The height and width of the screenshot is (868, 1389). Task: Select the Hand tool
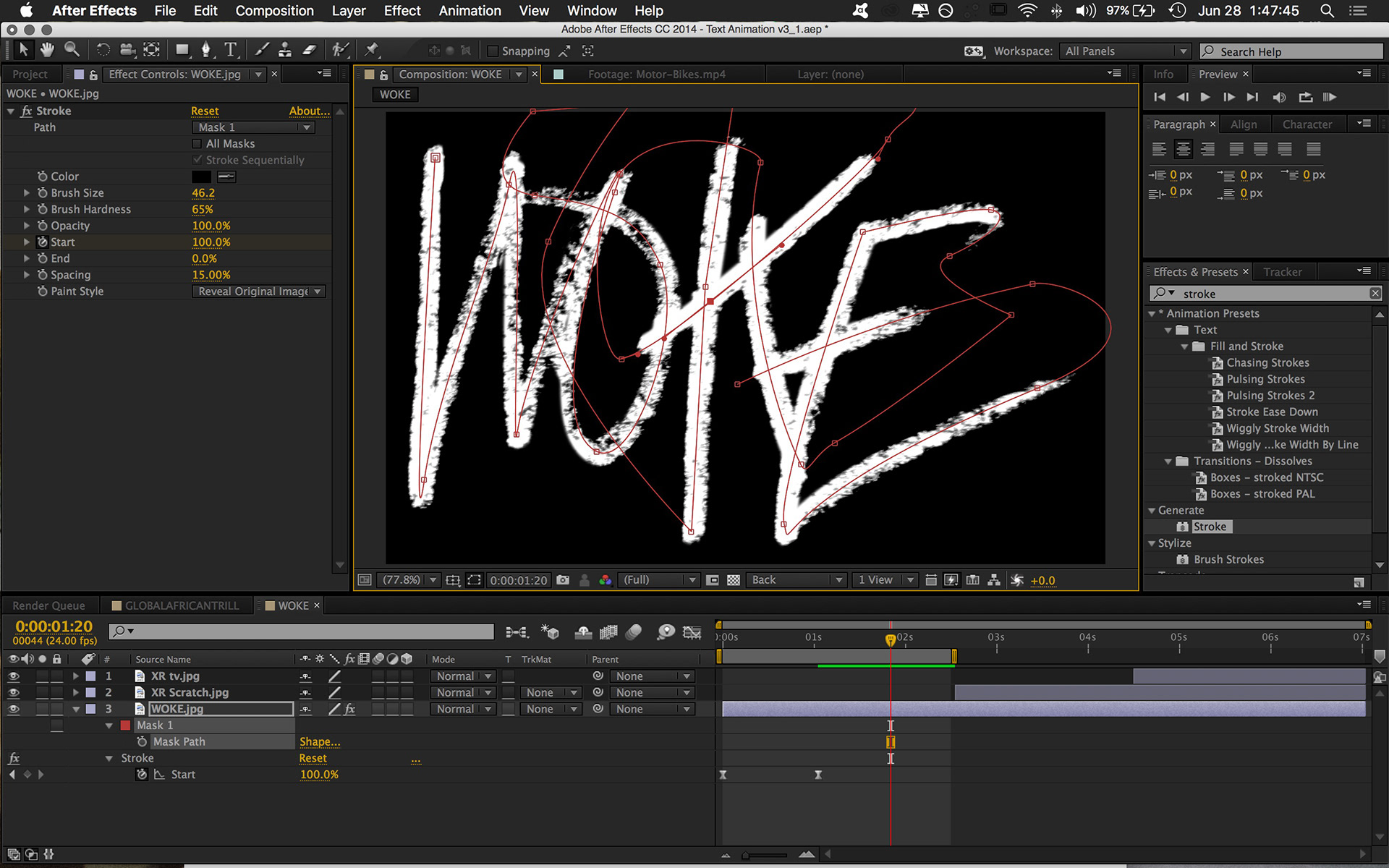click(47, 50)
